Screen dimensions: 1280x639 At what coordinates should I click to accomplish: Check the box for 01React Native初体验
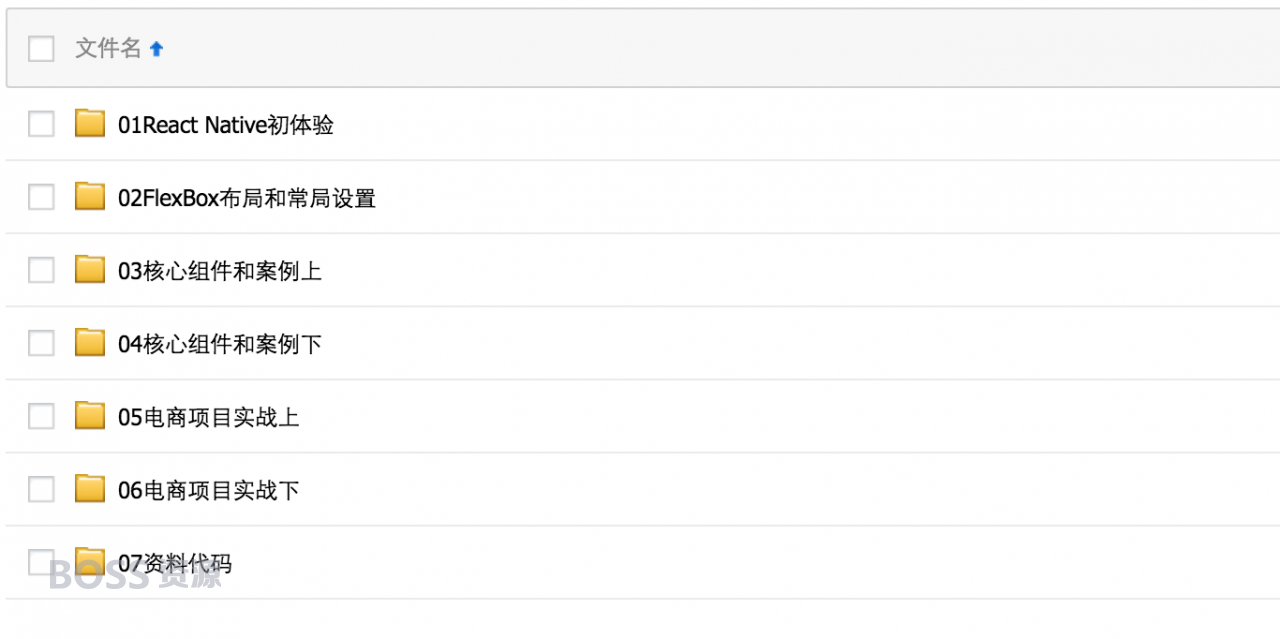pos(41,124)
